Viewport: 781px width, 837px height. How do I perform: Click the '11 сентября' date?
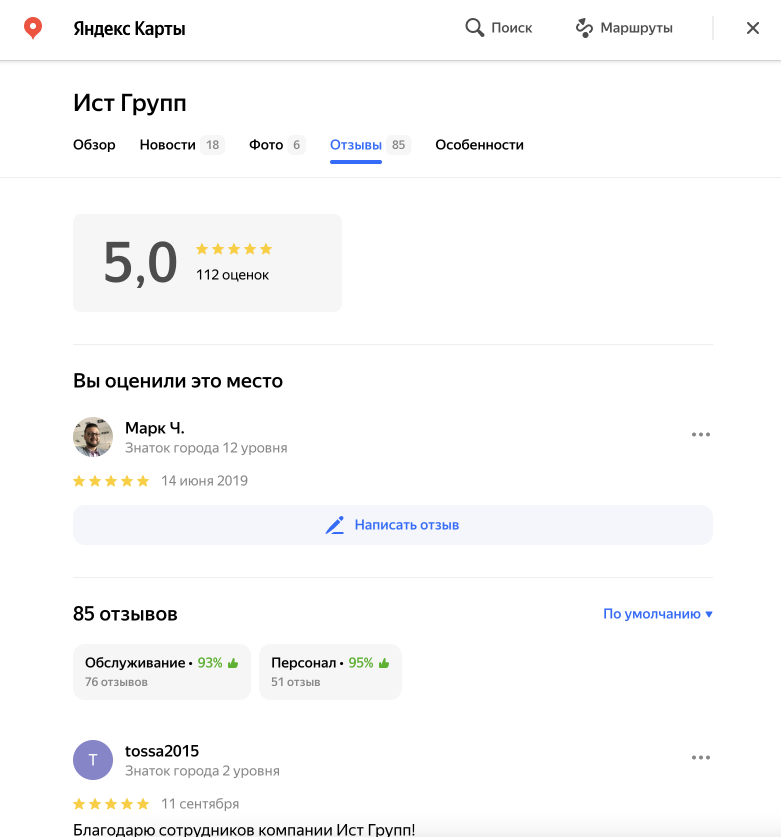pyautogui.click(x=200, y=804)
